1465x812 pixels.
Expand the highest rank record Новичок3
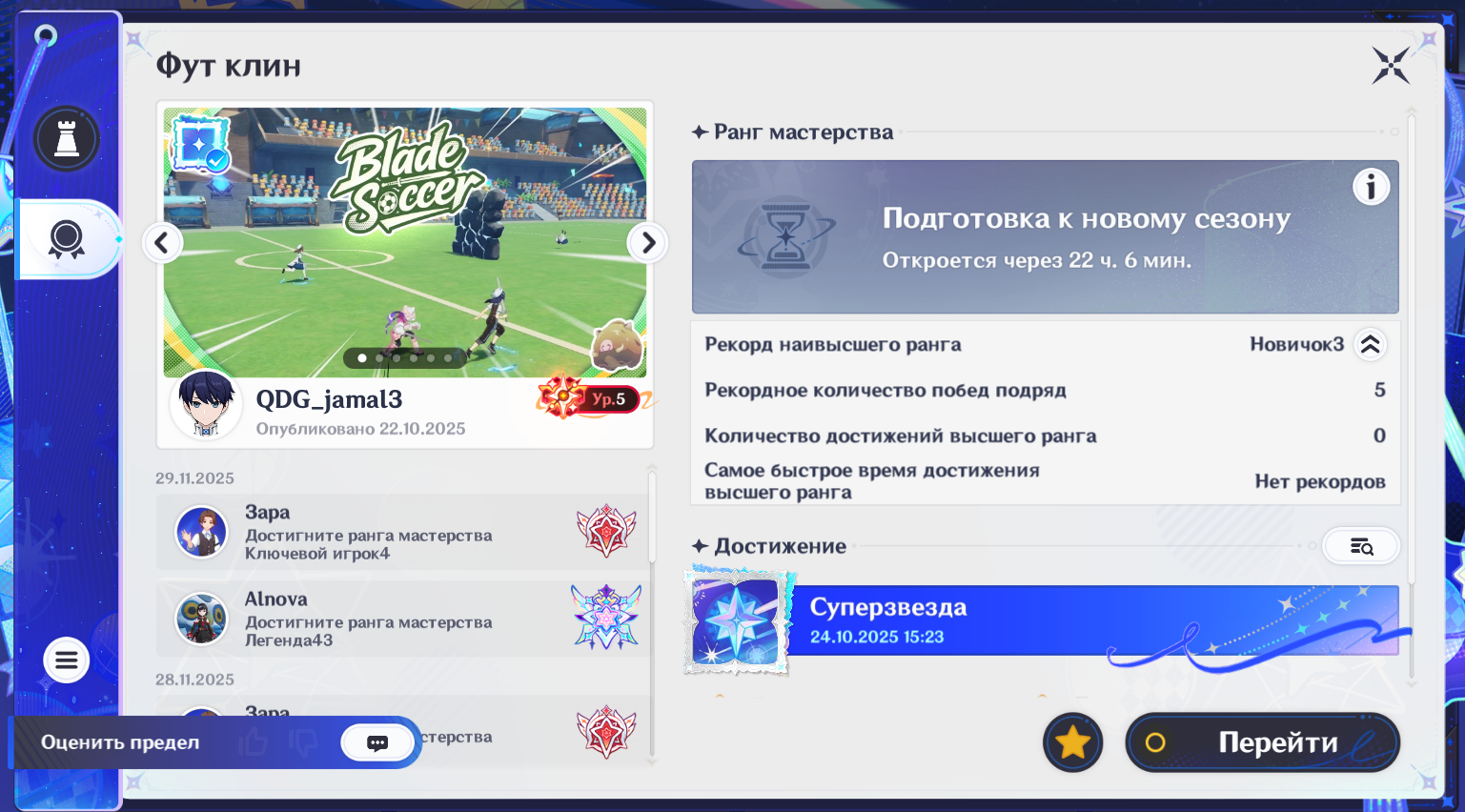click(1370, 345)
